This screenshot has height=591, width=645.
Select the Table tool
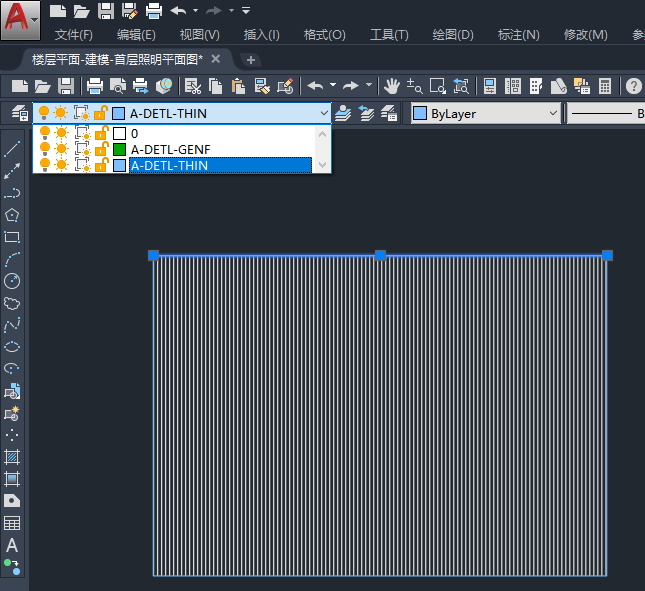(x=12, y=523)
